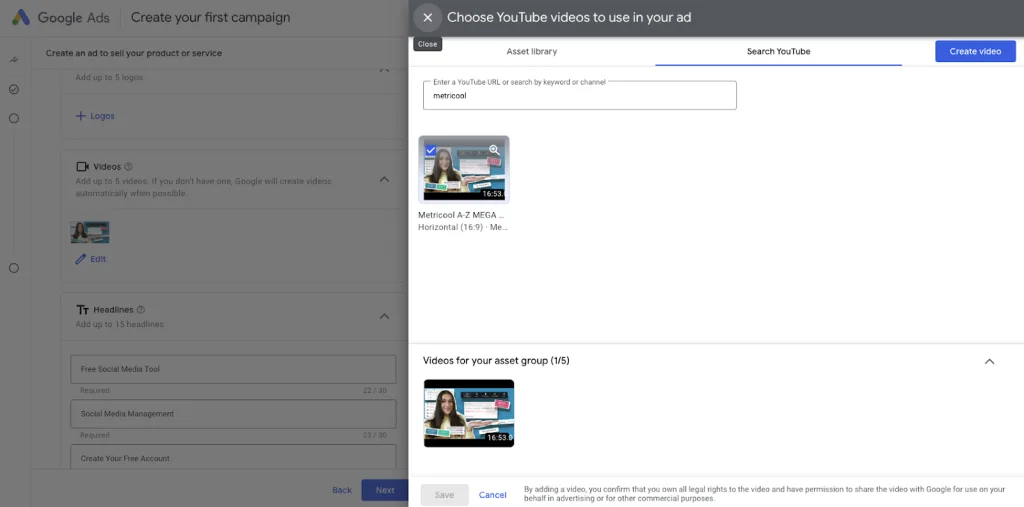Uncheck the Metricool A-Z MEGA video checkbox

[x=431, y=150]
